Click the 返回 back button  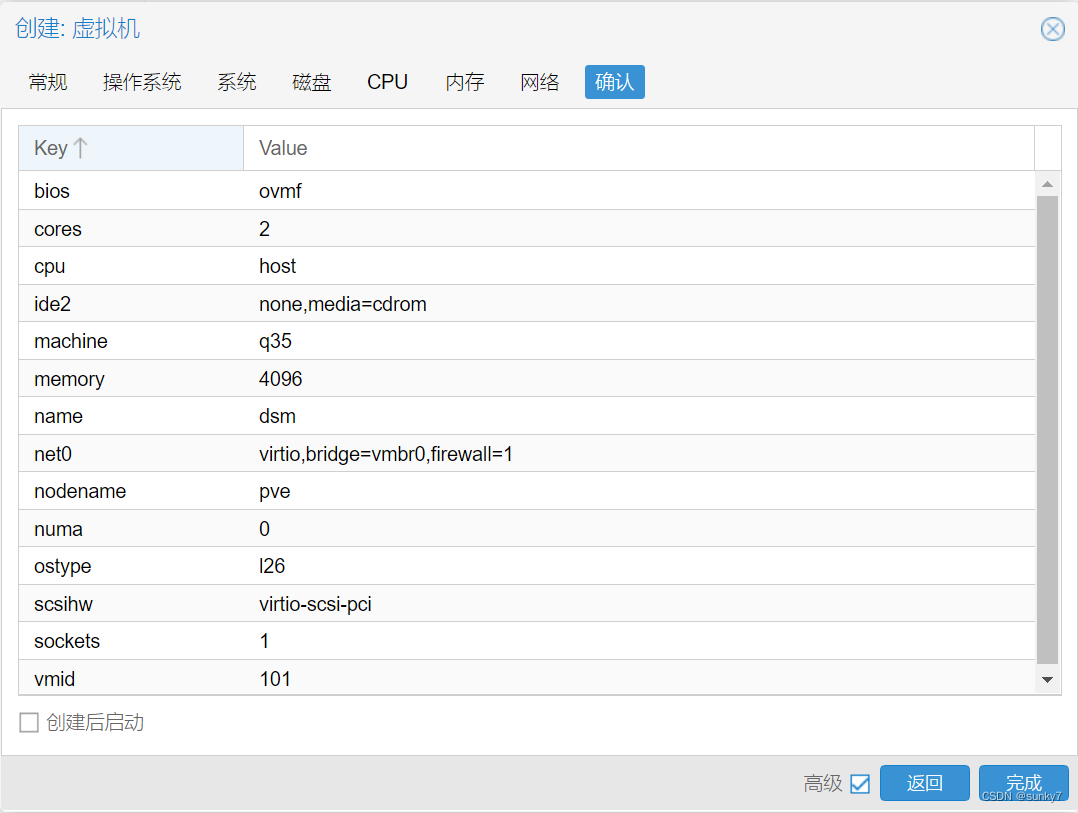pos(925,783)
